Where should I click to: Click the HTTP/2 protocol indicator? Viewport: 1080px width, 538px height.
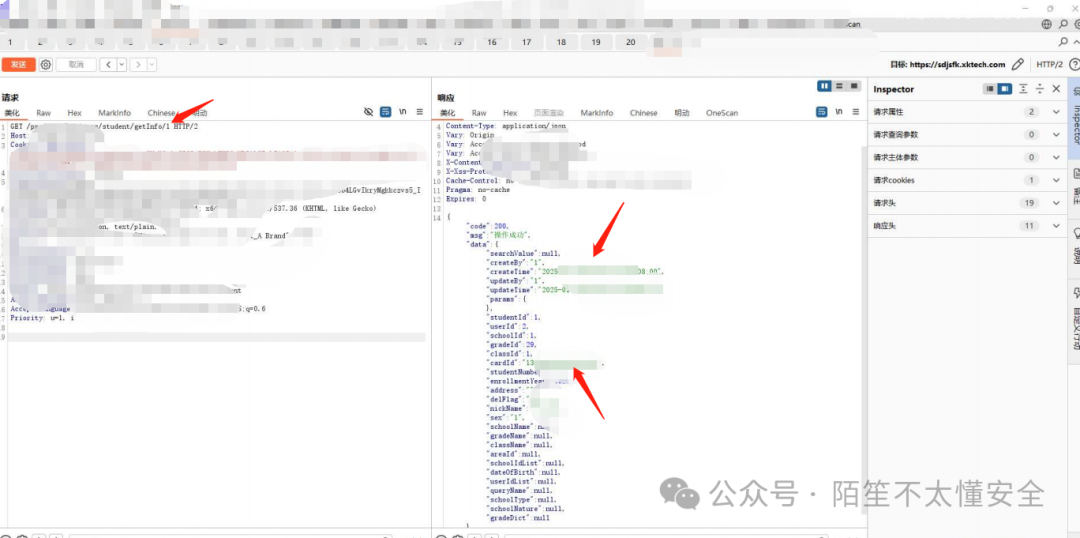click(x=1050, y=64)
